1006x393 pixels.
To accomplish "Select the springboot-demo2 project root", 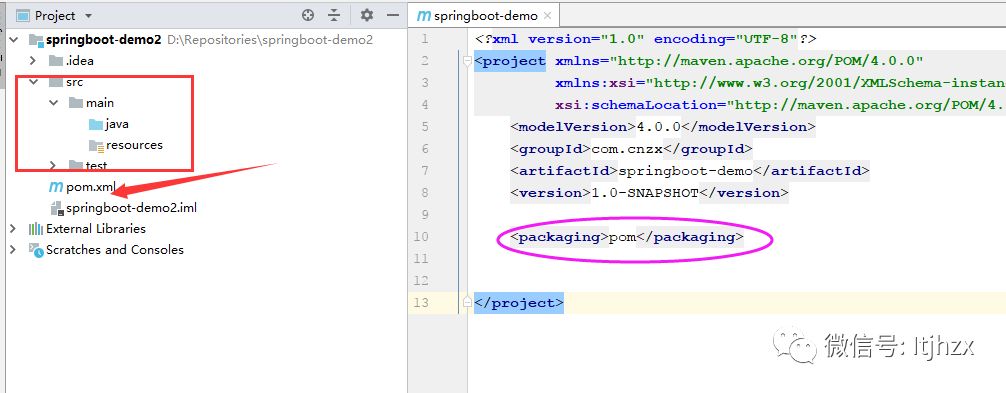I will coord(103,40).
